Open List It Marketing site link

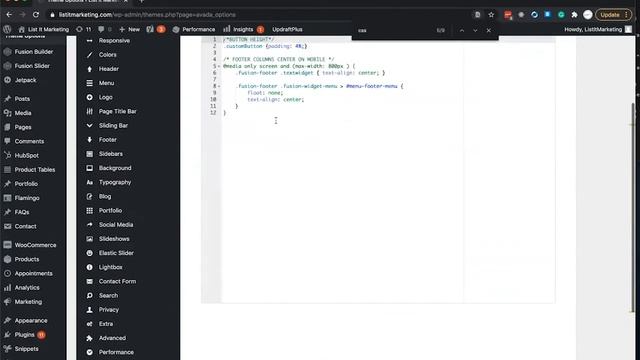44,29
